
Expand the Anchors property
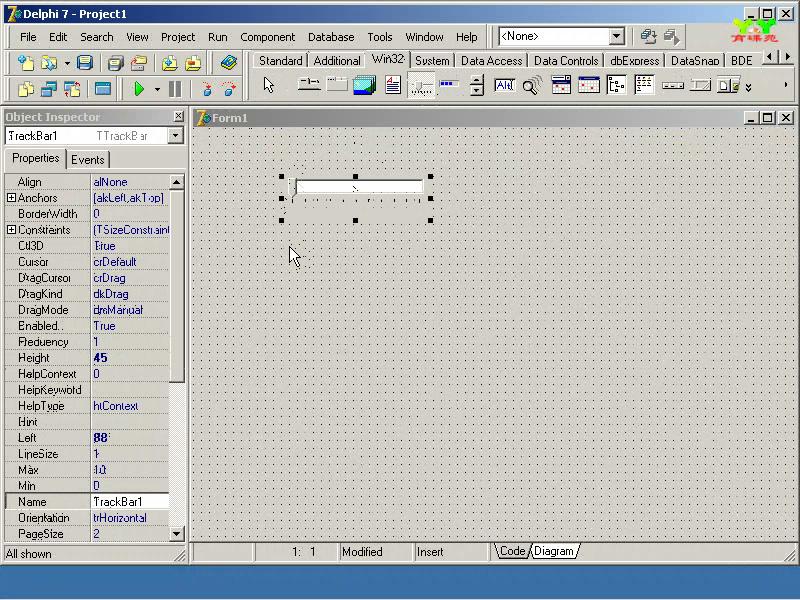11,197
